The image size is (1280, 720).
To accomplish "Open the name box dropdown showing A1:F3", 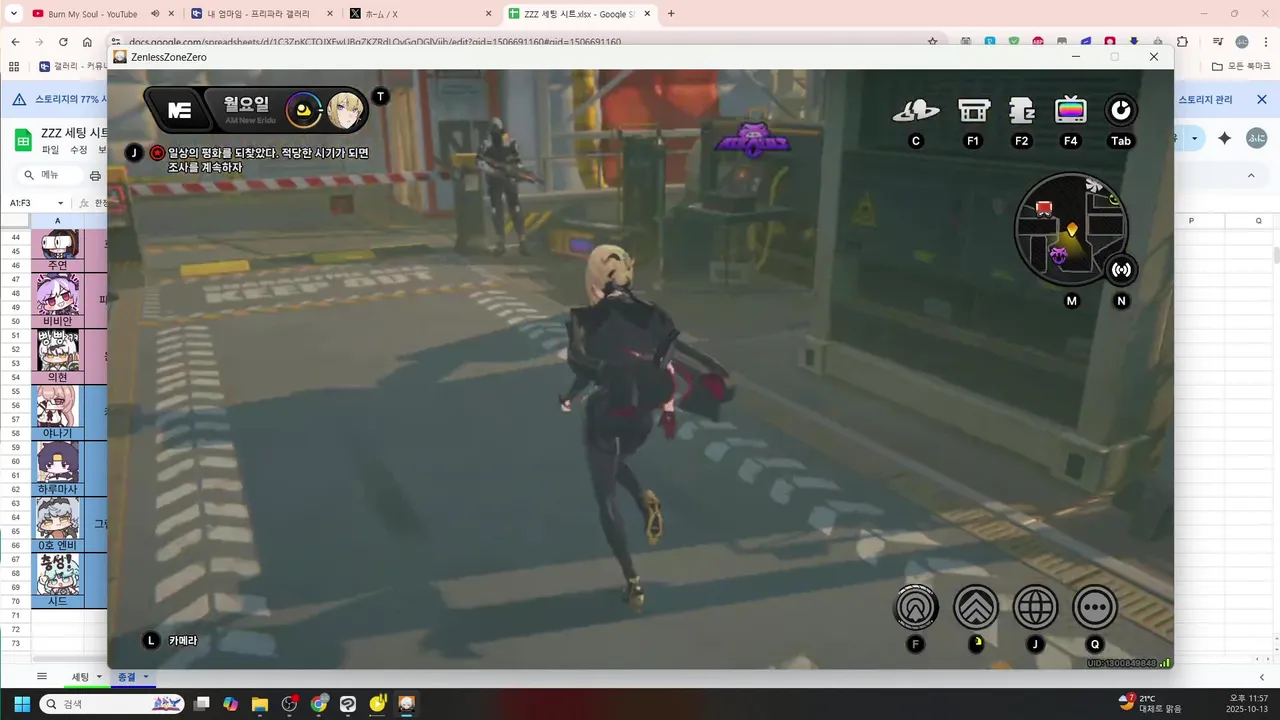I will 60,203.
